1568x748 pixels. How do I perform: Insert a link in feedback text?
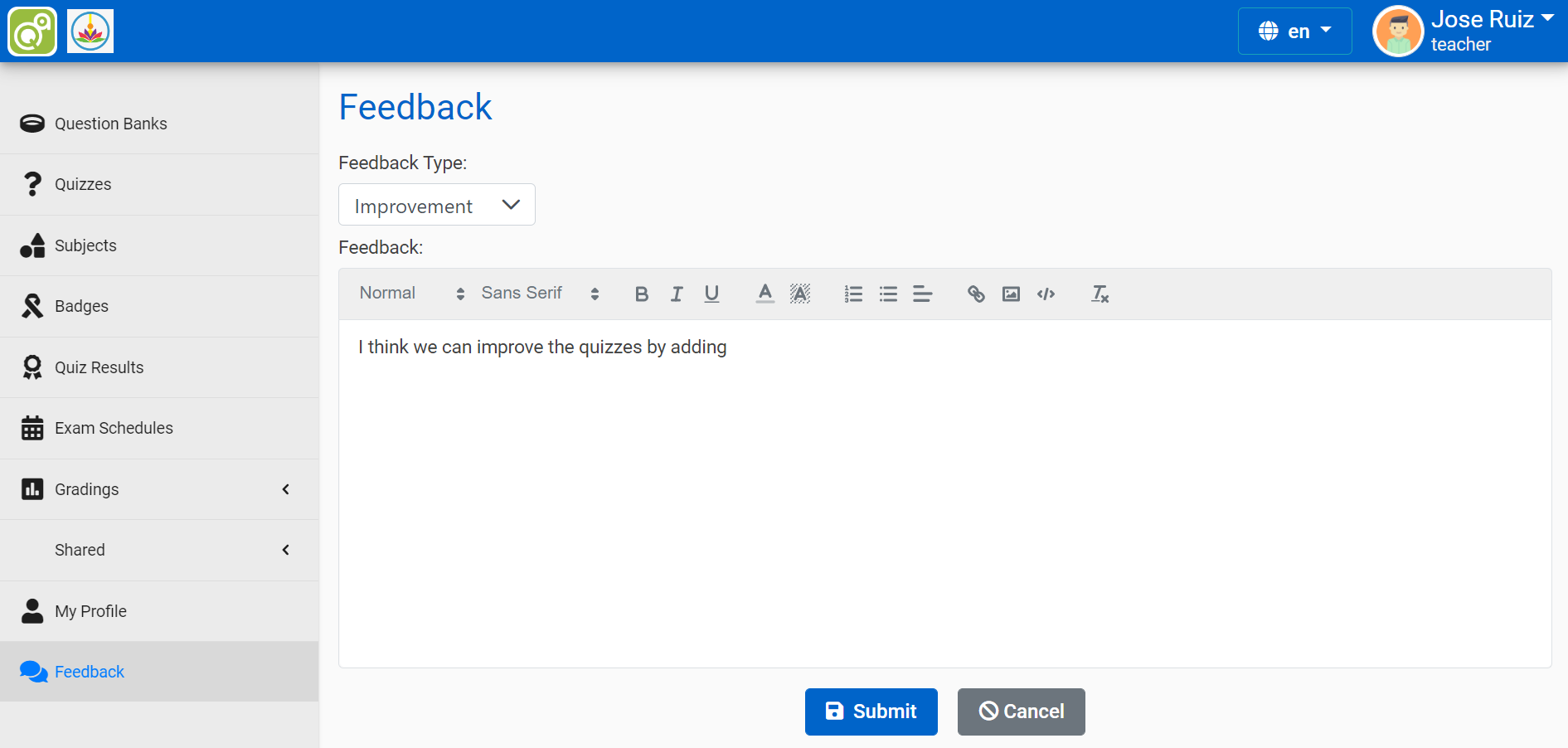(976, 294)
